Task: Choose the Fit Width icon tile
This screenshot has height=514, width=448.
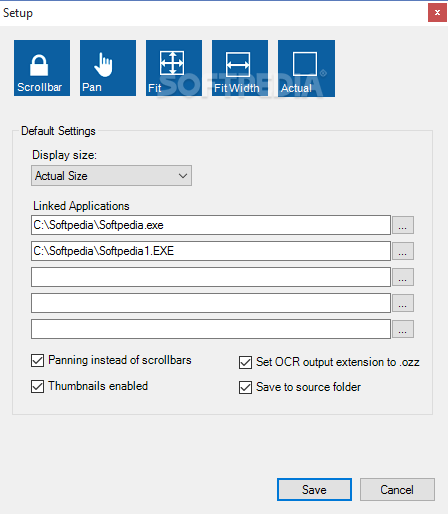Action: pyautogui.click(x=240, y=68)
